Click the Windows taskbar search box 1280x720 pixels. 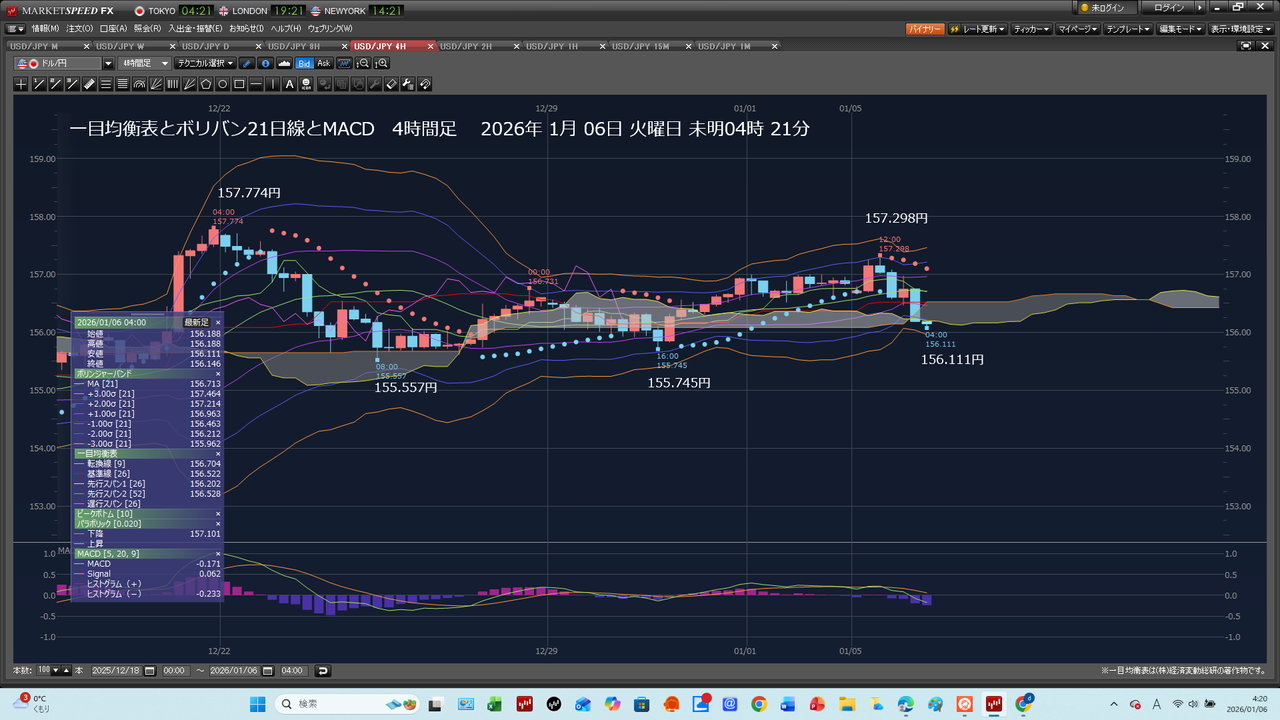340,704
